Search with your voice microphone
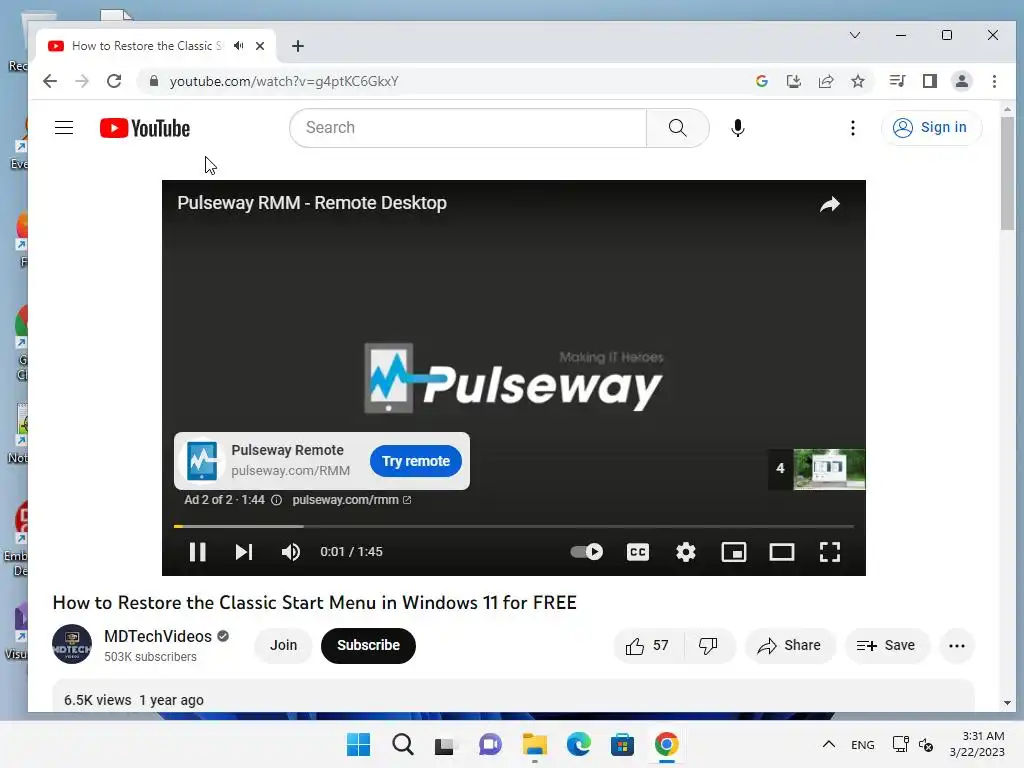This screenshot has width=1024, height=768. (737, 127)
